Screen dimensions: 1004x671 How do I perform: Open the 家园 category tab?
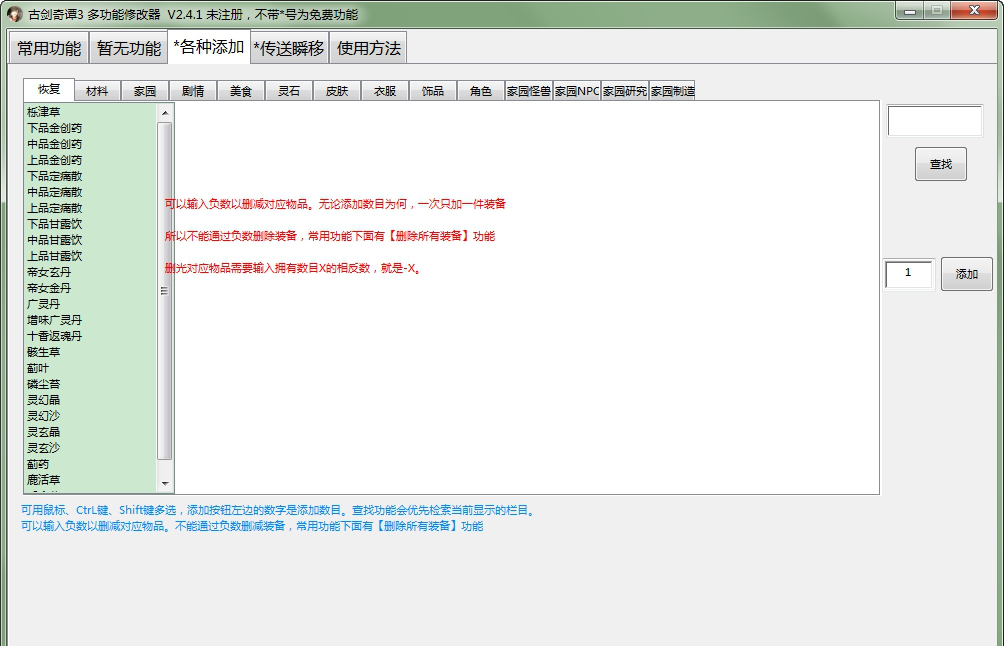(145, 91)
